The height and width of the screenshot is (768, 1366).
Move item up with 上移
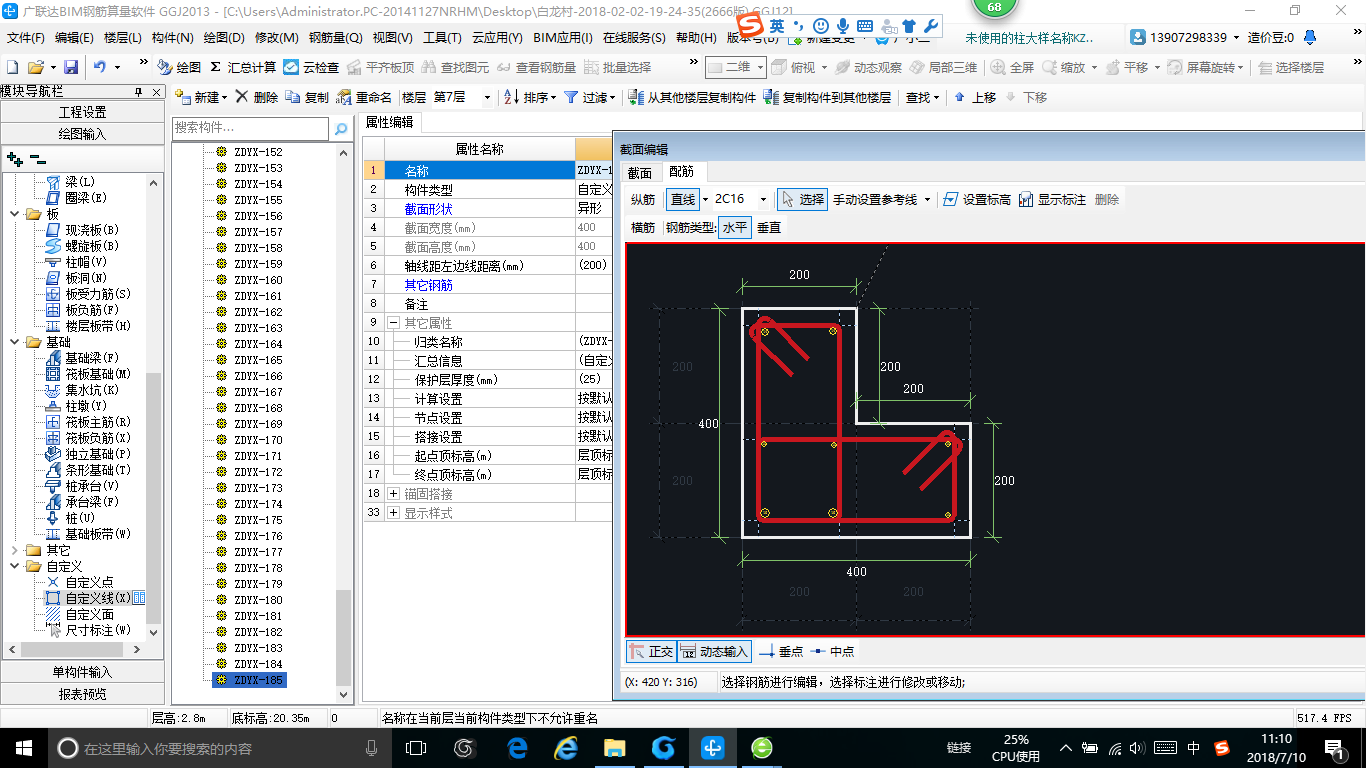(x=975, y=97)
